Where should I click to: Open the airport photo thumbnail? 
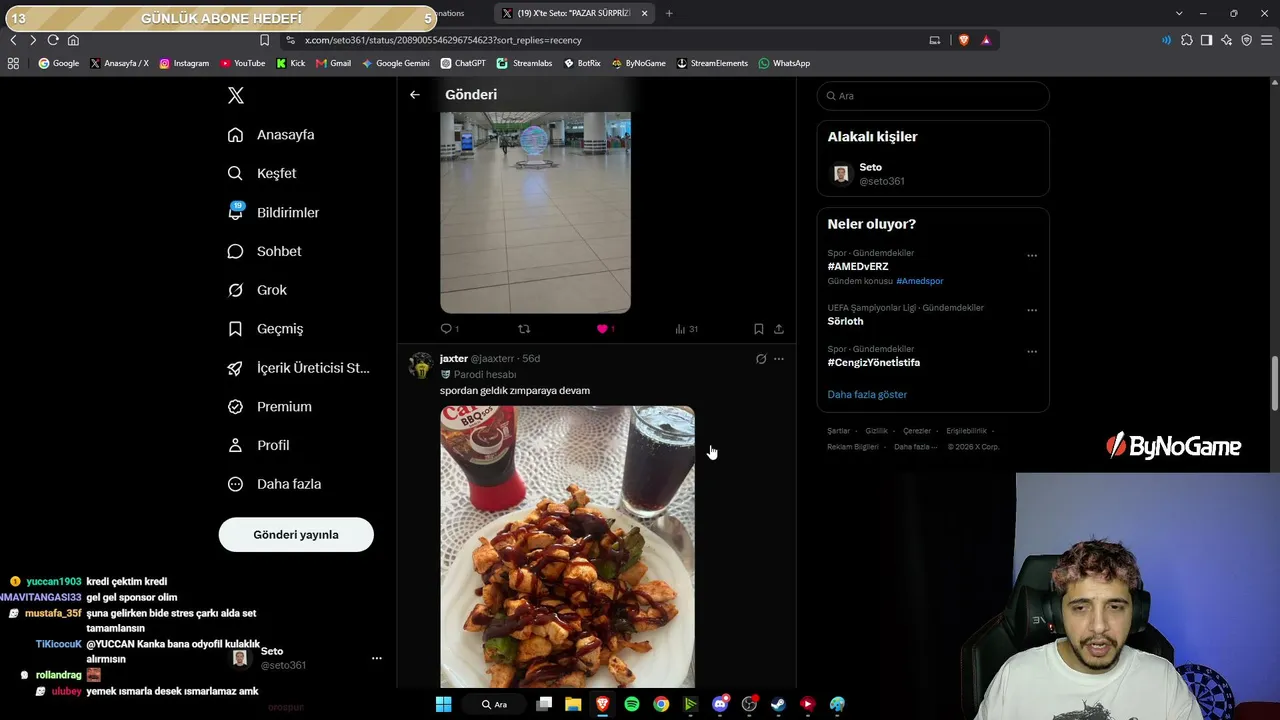coord(535,212)
